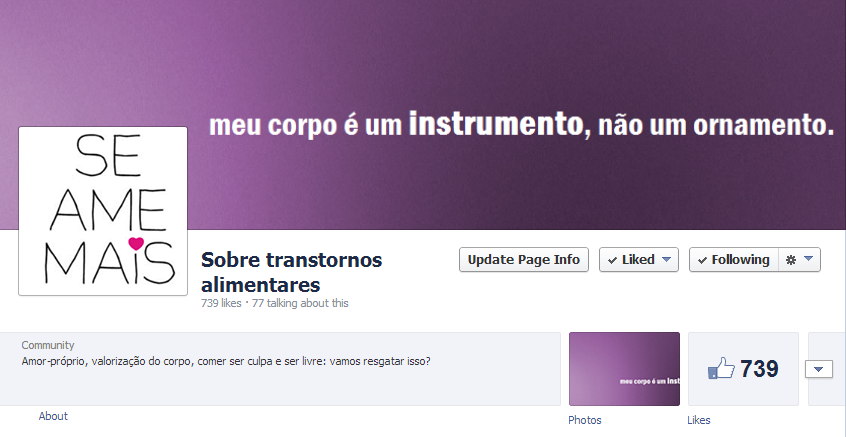Open the dropdown arrow next to gear
Viewport: 846px width, 437px height.
pos(808,259)
